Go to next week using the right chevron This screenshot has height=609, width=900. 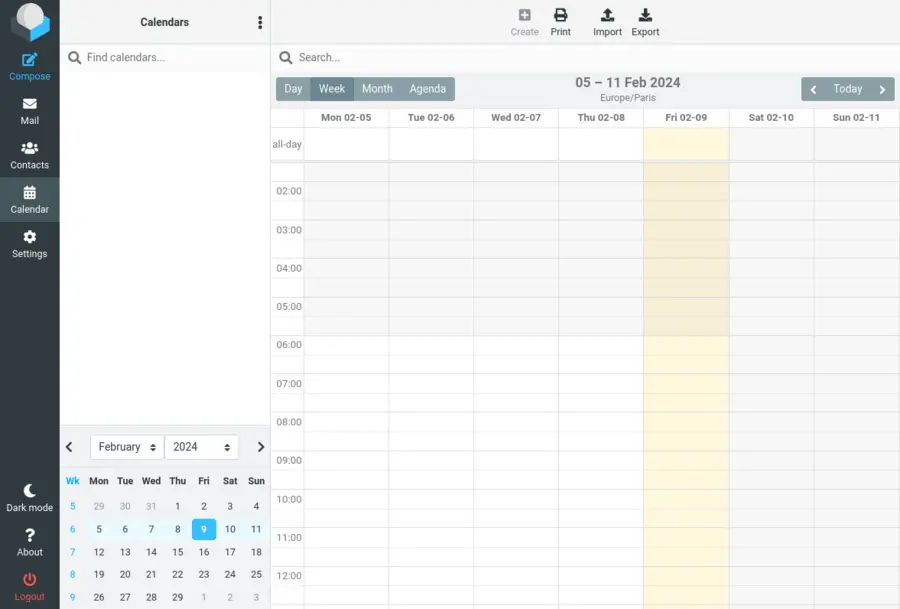coord(881,88)
